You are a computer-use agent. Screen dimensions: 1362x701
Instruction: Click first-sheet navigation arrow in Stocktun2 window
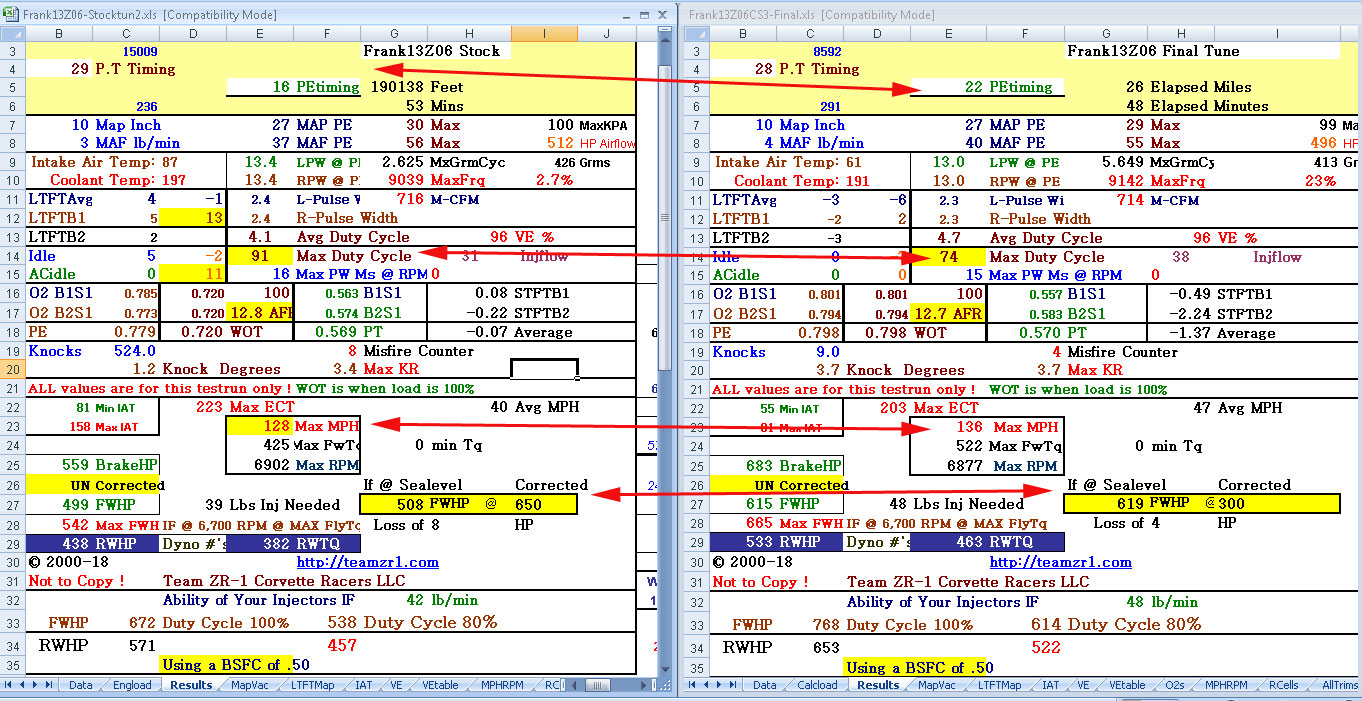click(8, 685)
